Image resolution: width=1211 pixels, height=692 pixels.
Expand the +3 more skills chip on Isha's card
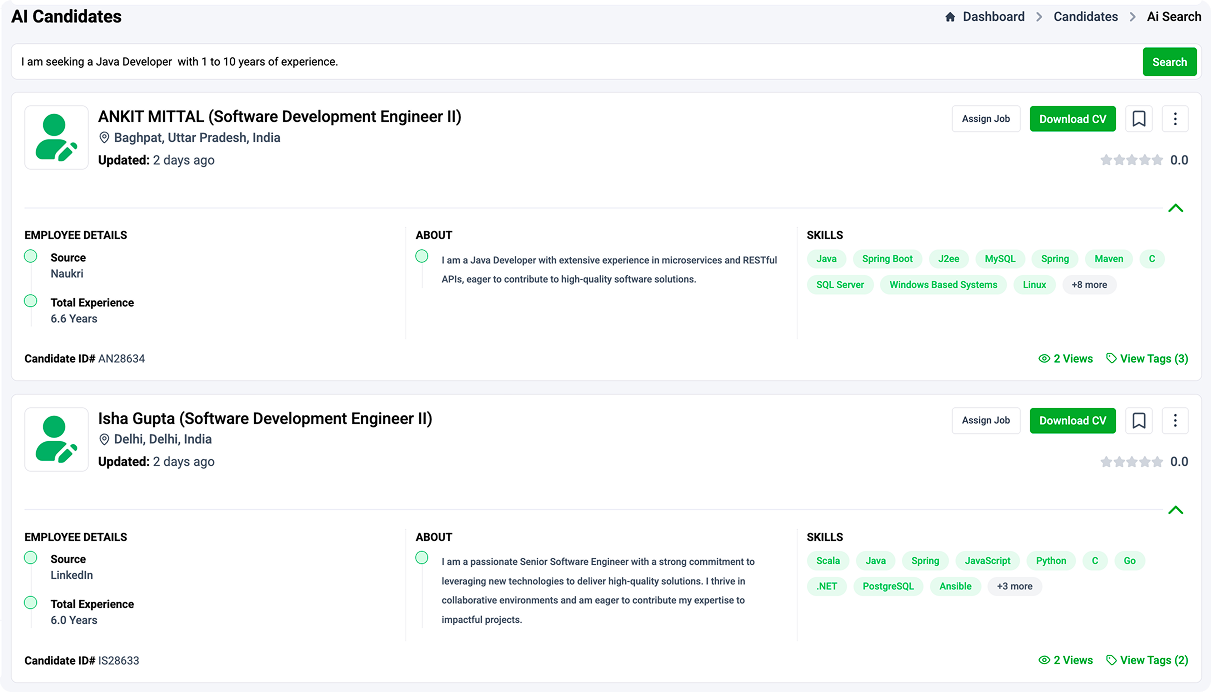1014,586
